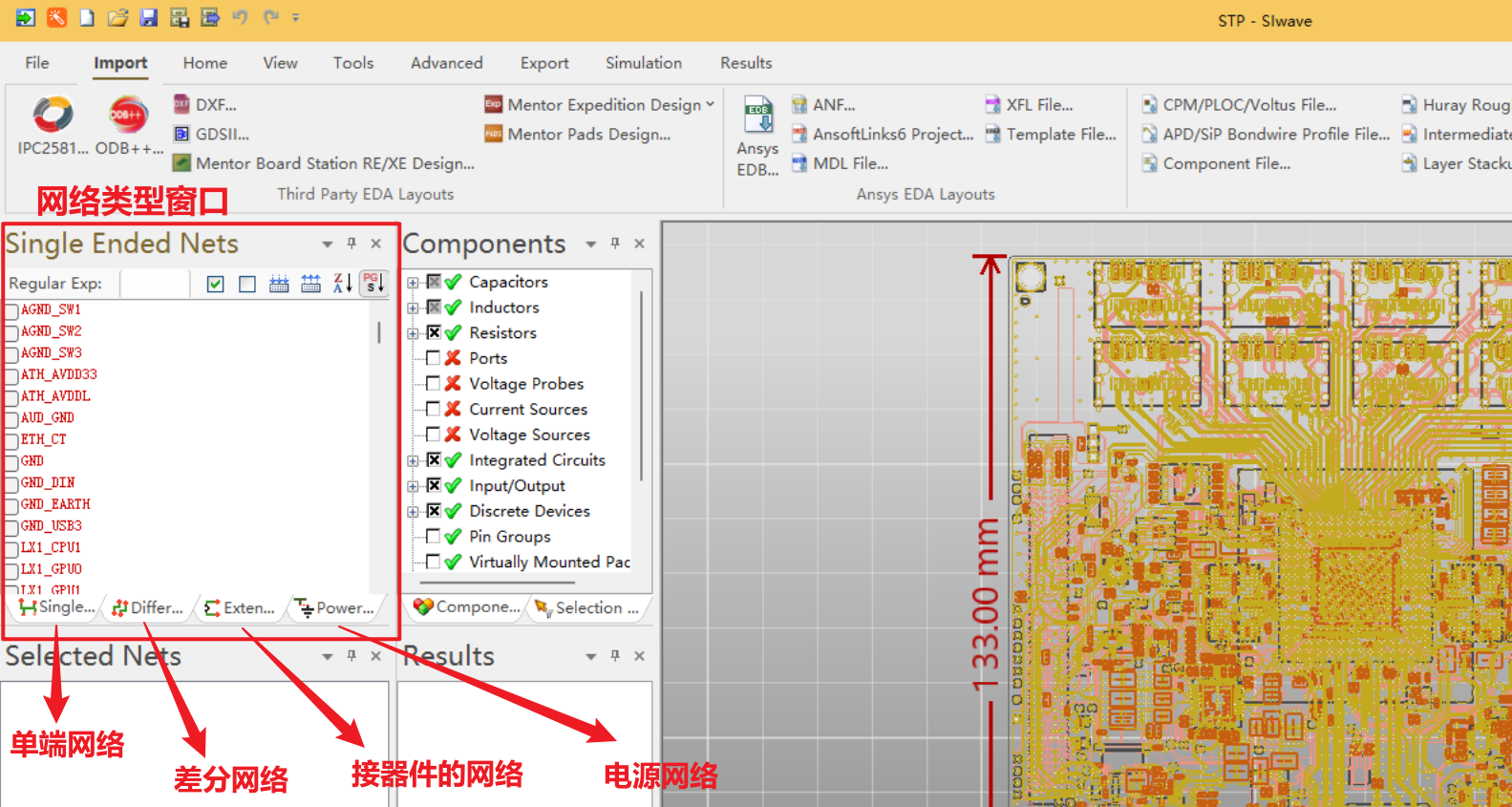Click the Save As icon in title bar

tap(179, 17)
